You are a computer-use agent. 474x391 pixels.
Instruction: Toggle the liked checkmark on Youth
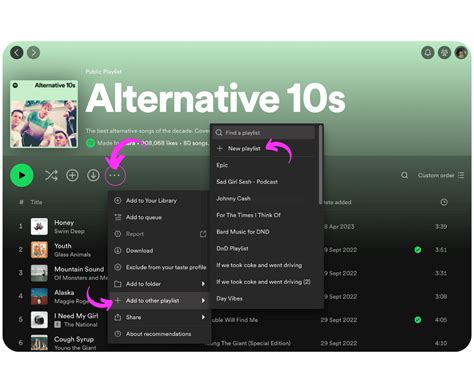(417, 250)
